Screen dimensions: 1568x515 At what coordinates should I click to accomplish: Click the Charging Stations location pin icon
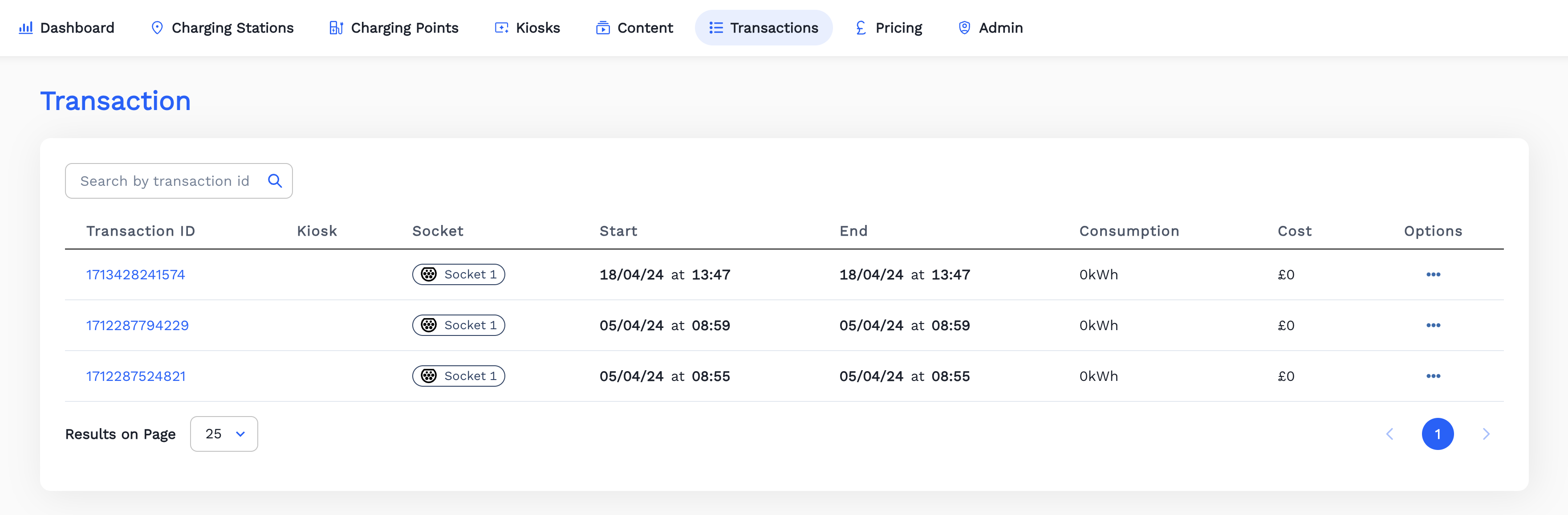(x=157, y=27)
